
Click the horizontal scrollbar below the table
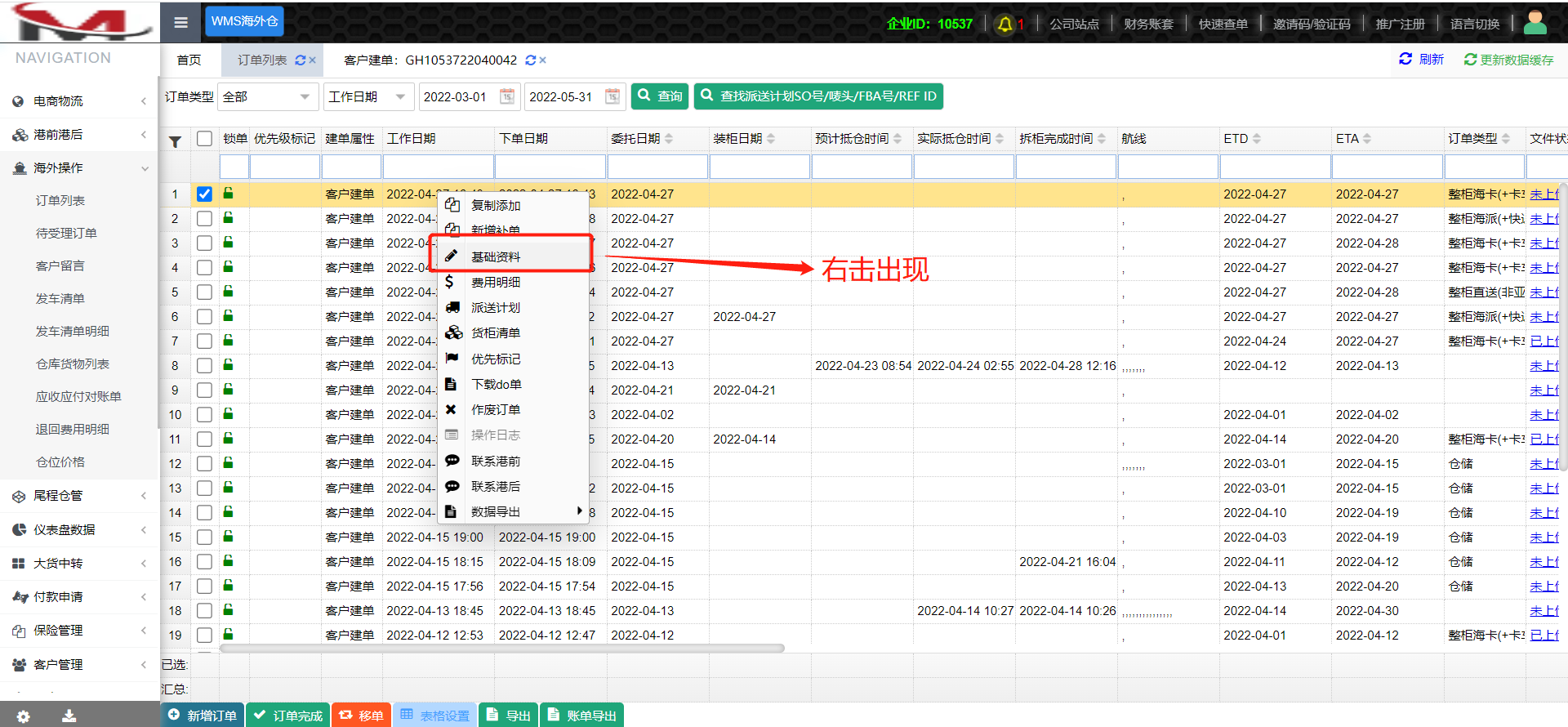click(x=502, y=649)
